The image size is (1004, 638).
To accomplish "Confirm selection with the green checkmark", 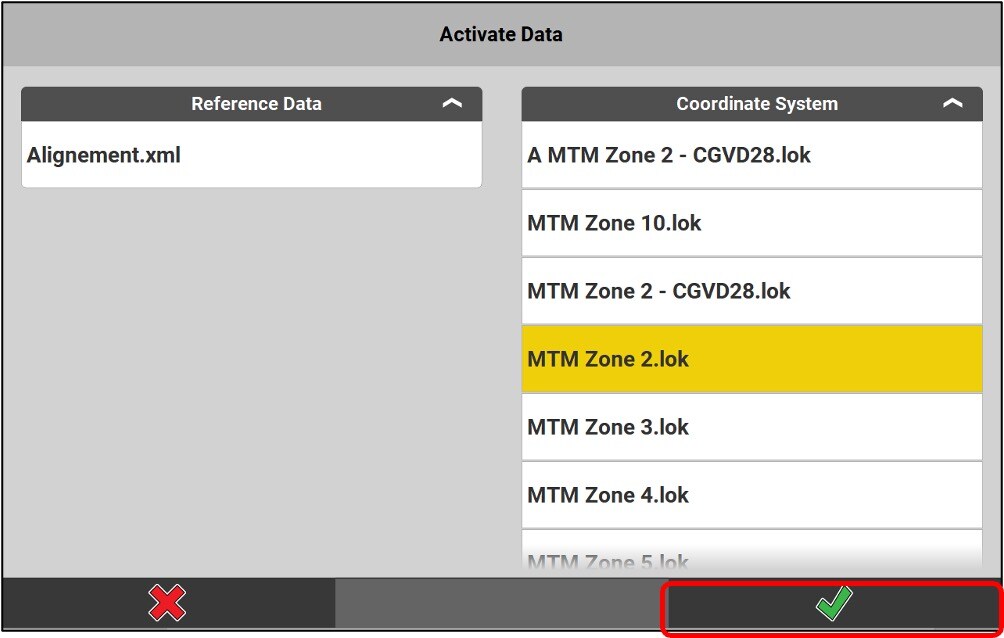I will click(833, 604).
